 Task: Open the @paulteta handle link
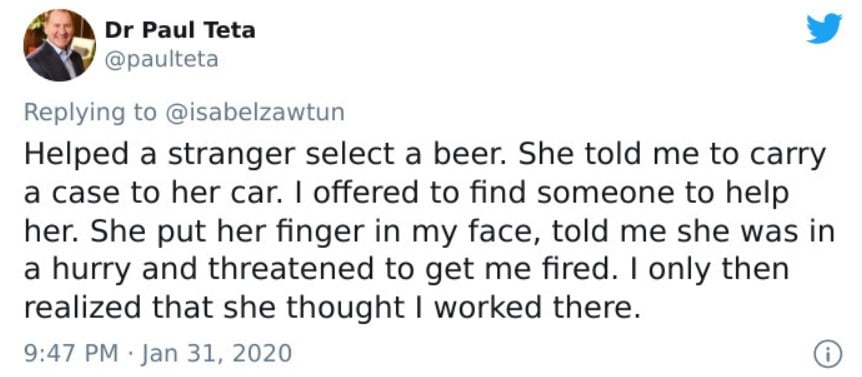point(161,59)
